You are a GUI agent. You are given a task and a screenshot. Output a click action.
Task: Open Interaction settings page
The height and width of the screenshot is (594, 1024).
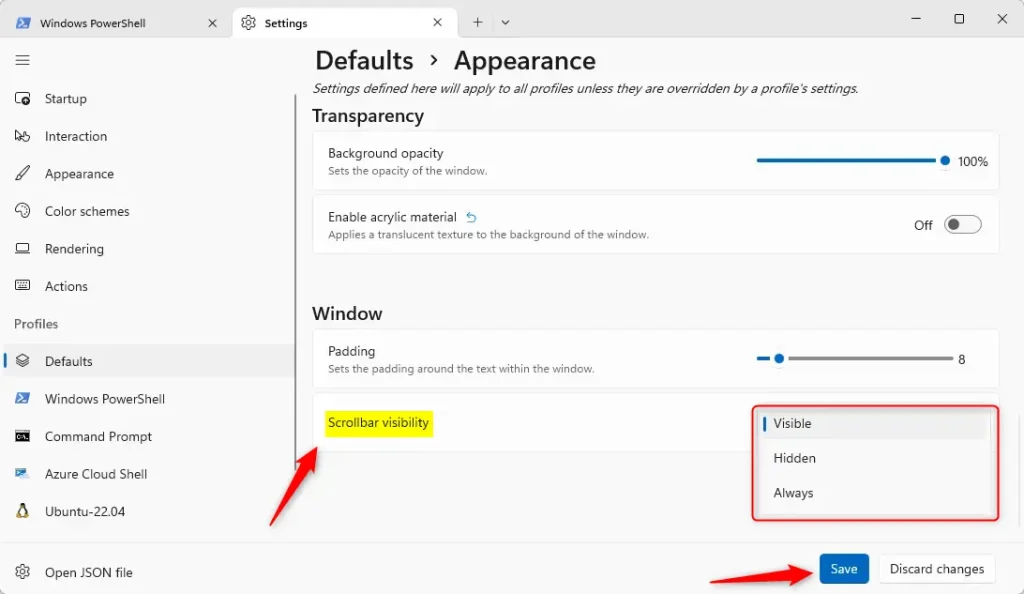coord(149,136)
